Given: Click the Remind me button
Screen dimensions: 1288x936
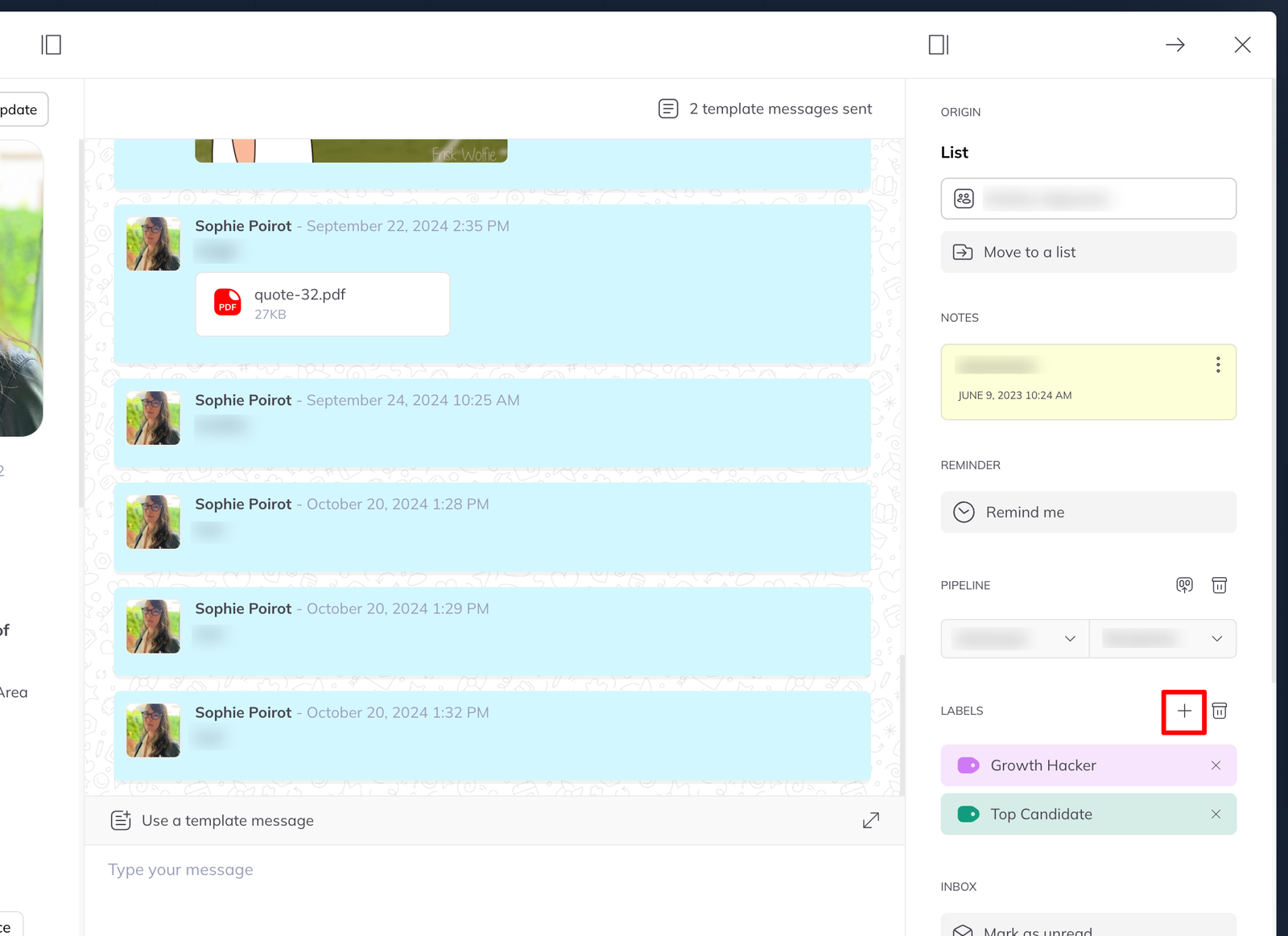Looking at the screenshot, I should coord(1088,512).
